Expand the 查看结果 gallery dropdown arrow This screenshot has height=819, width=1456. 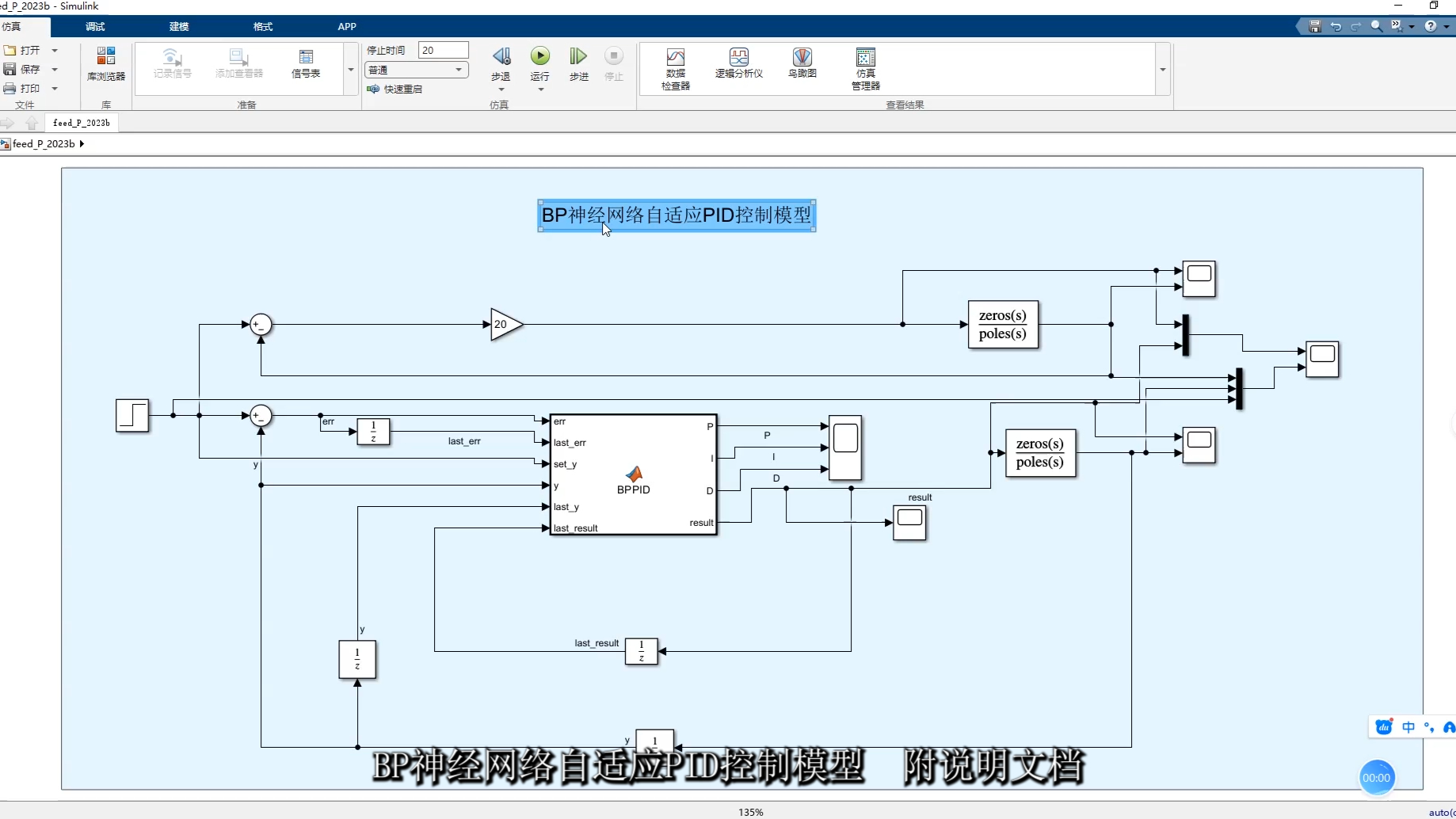click(x=1163, y=70)
